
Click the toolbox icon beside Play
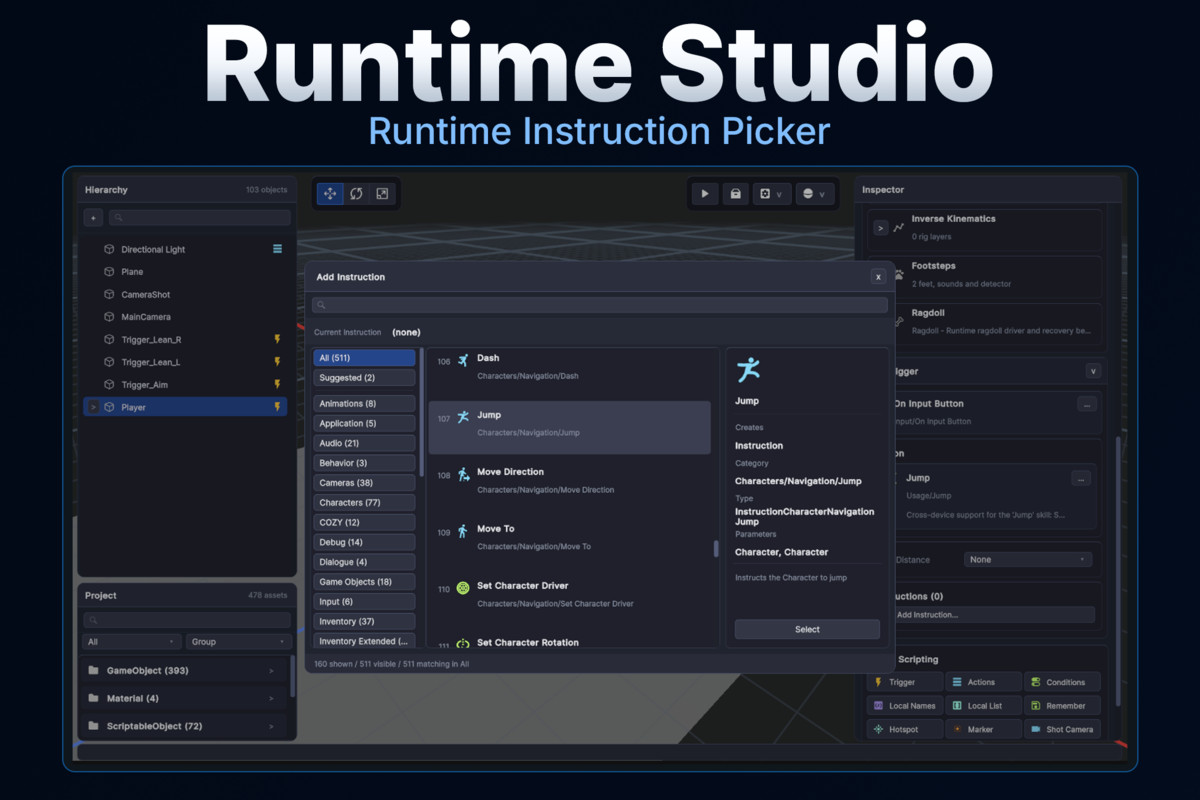tap(736, 194)
